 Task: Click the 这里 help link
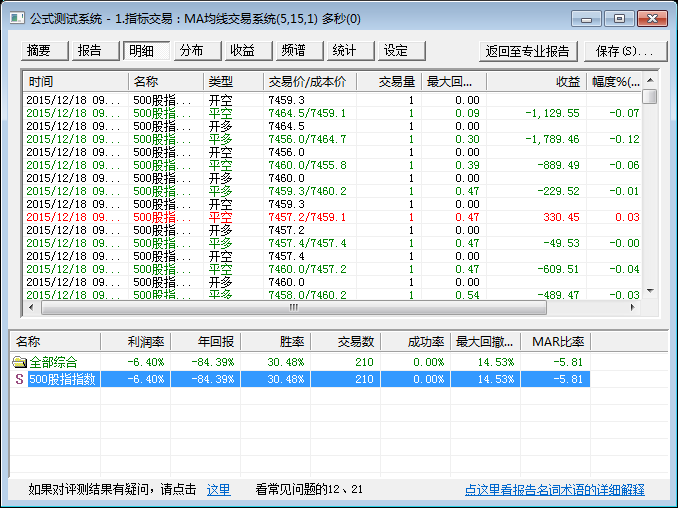tap(218, 489)
